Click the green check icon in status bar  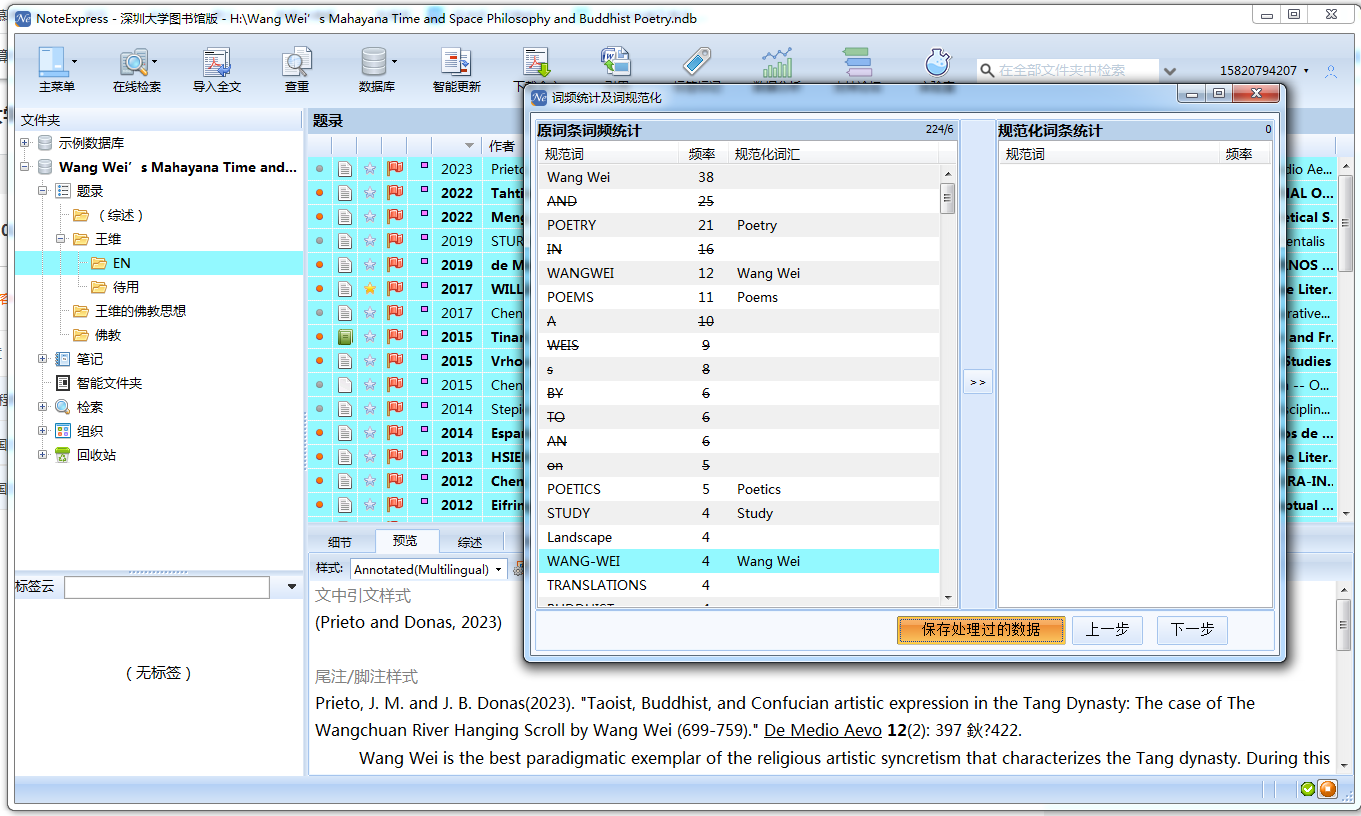pyautogui.click(x=1308, y=789)
